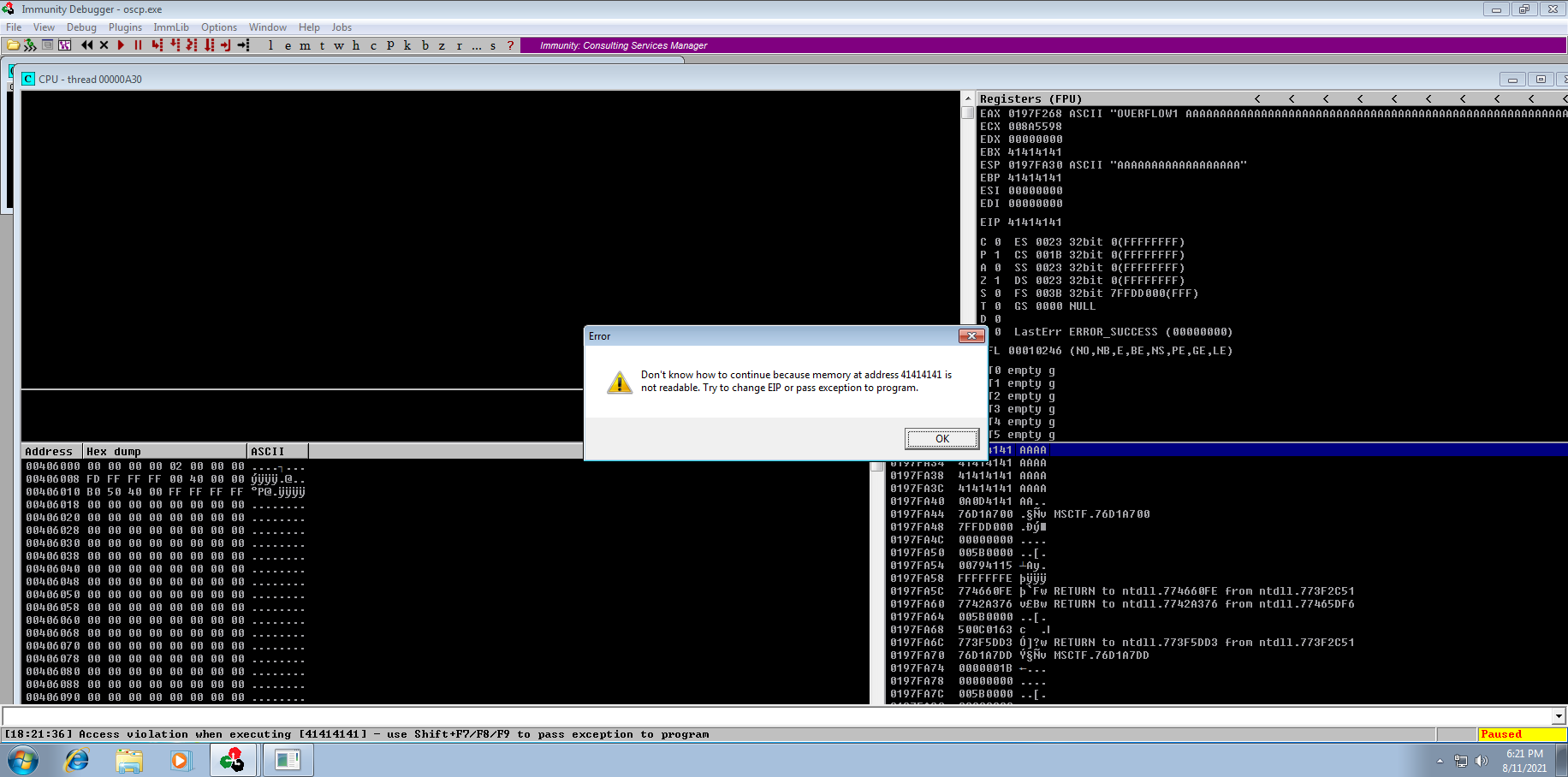The width and height of the screenshot is (1568, 777).
Task: Click the disassembly scrollbar up arrow
Action: [968, 98]
